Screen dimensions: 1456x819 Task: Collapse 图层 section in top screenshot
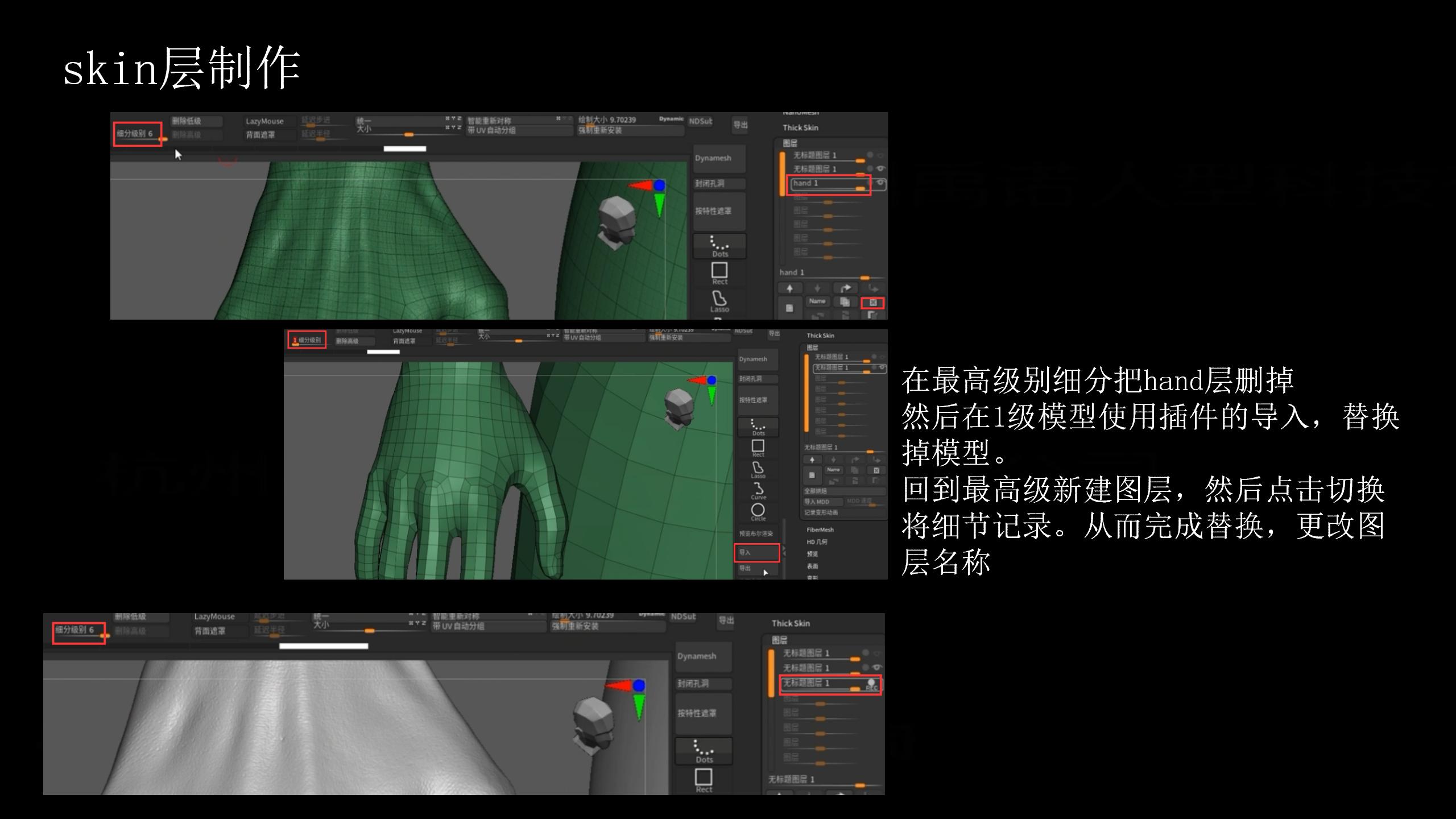coord(791,143)
